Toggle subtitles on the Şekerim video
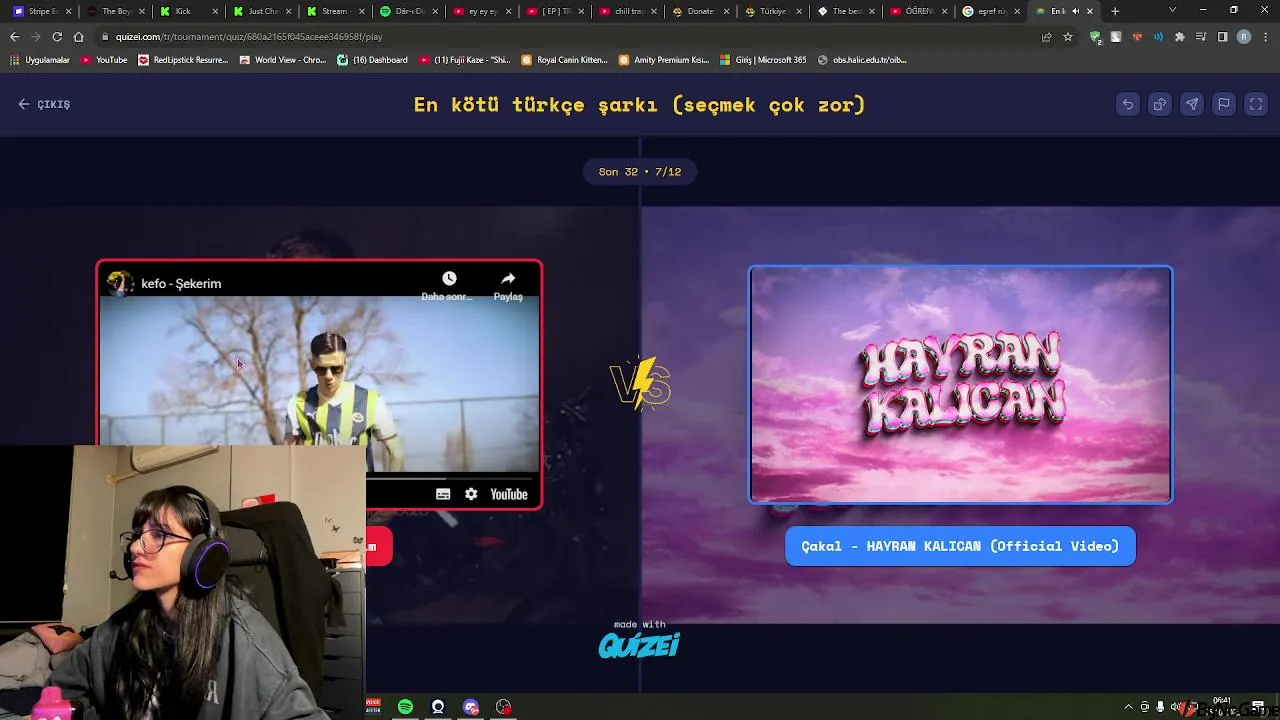This screenshot has height=720, width=1280. (x=443, y=494)
